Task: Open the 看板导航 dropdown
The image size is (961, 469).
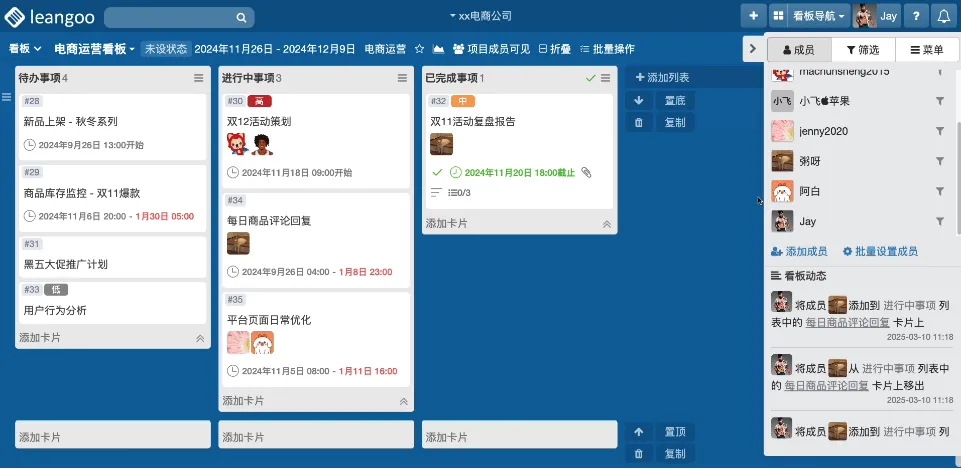Action: point(819,16)
